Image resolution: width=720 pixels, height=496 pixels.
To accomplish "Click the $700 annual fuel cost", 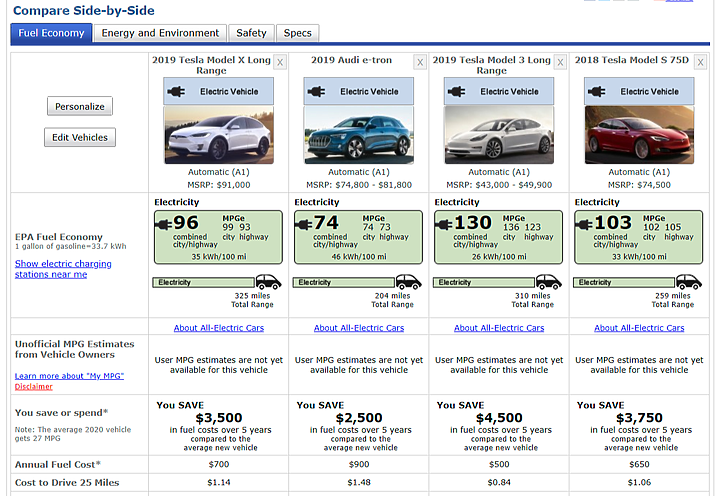I will point(219,465).
